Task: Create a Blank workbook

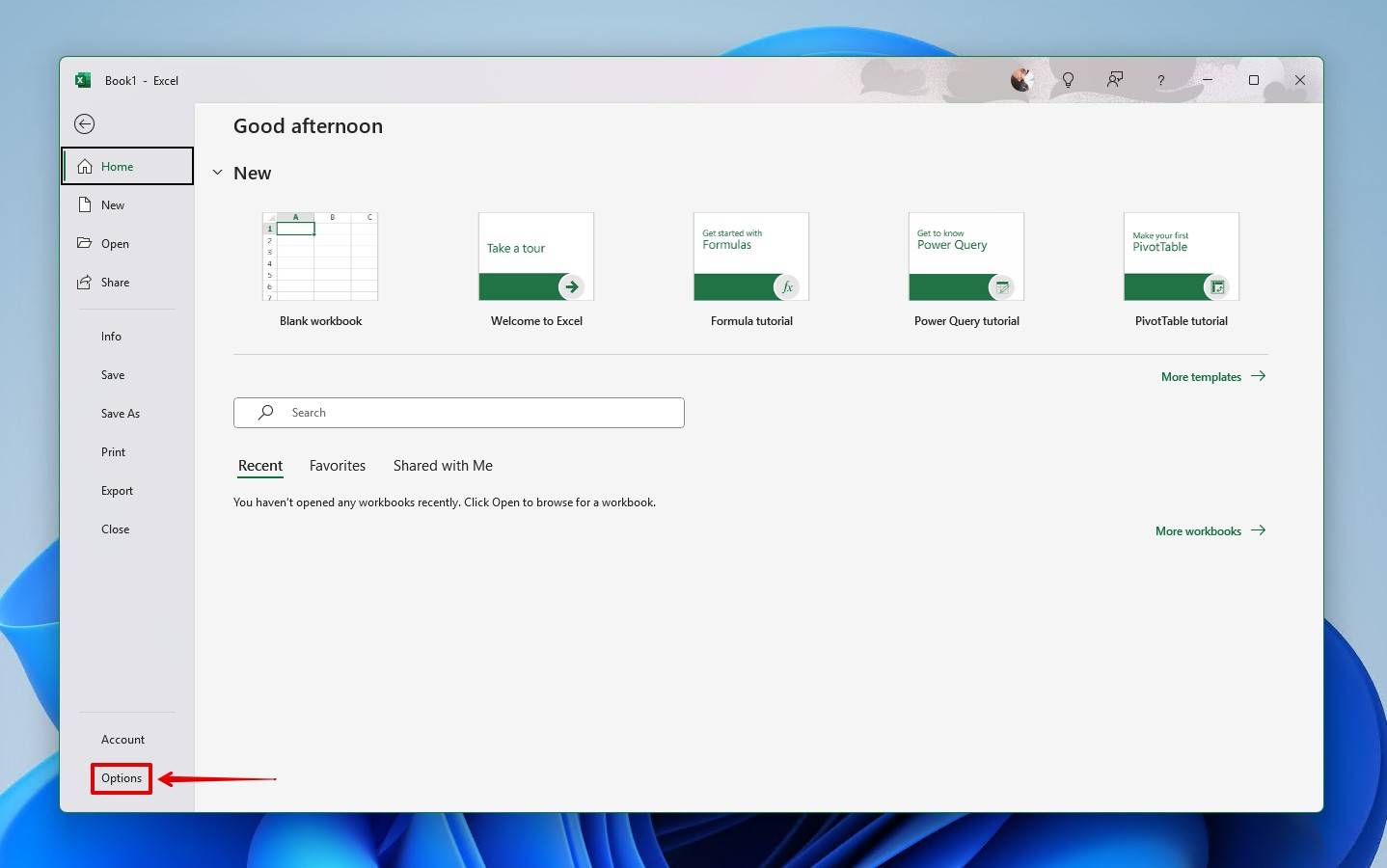Action: (x=321, y=257)
